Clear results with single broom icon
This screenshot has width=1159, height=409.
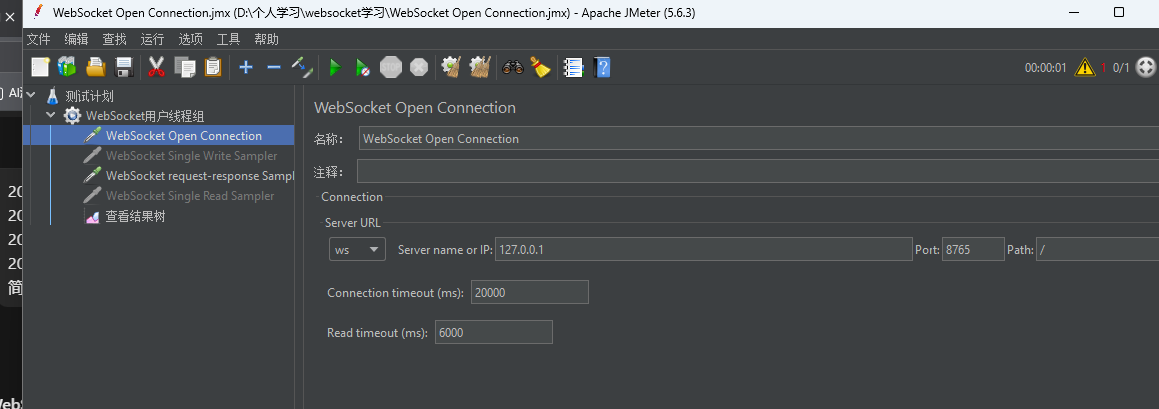[452, 67]
